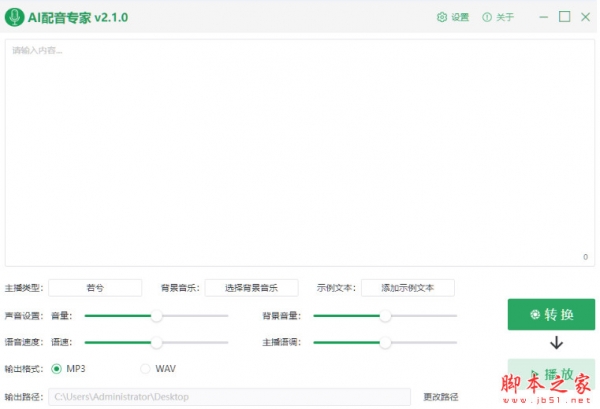Adjust the 主播语调 pitch slider
Image resolution: width=600 pixels, height=409 pixels.
[385, 342]
